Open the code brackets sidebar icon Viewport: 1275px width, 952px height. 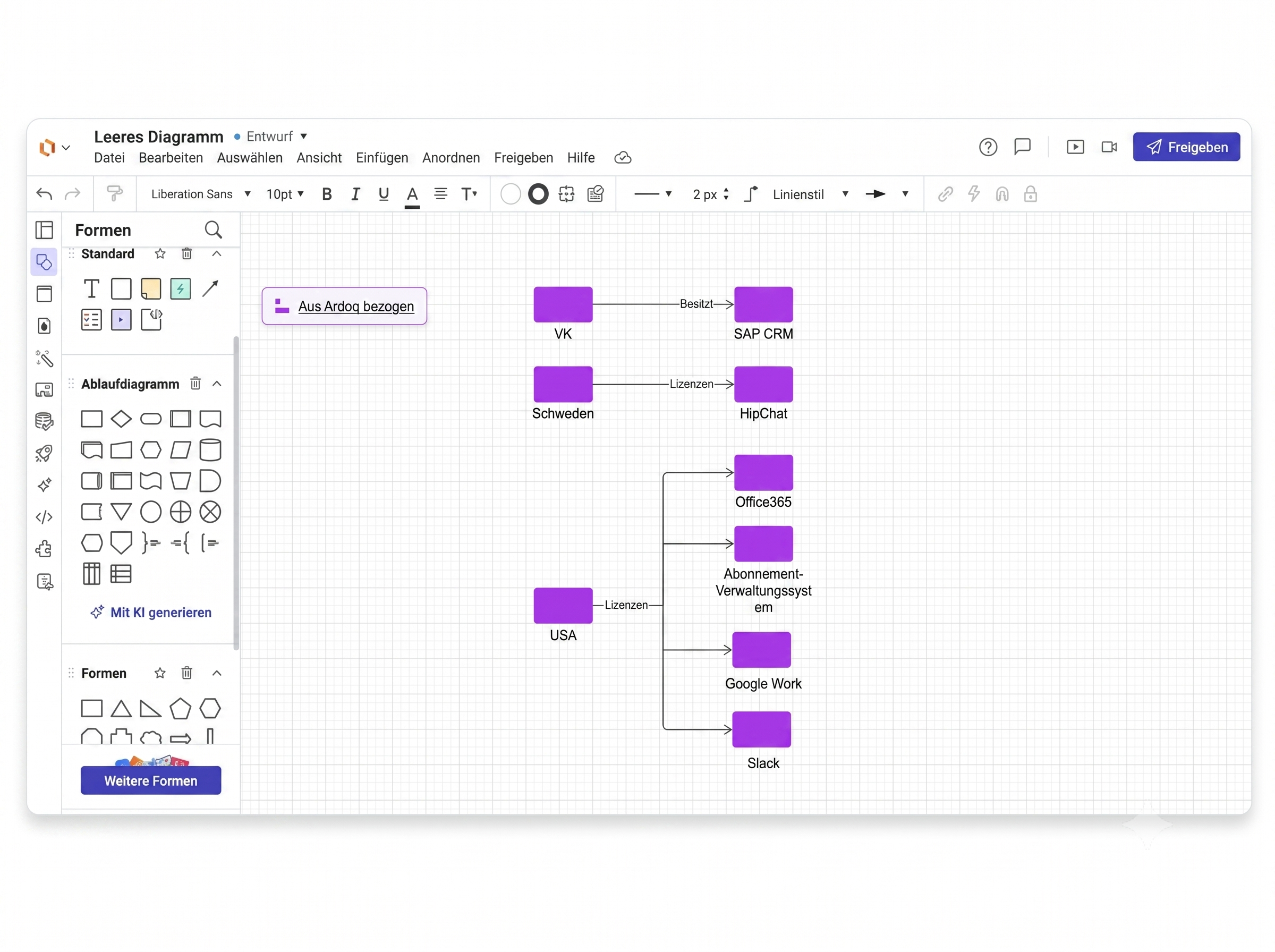pos(45,517)
